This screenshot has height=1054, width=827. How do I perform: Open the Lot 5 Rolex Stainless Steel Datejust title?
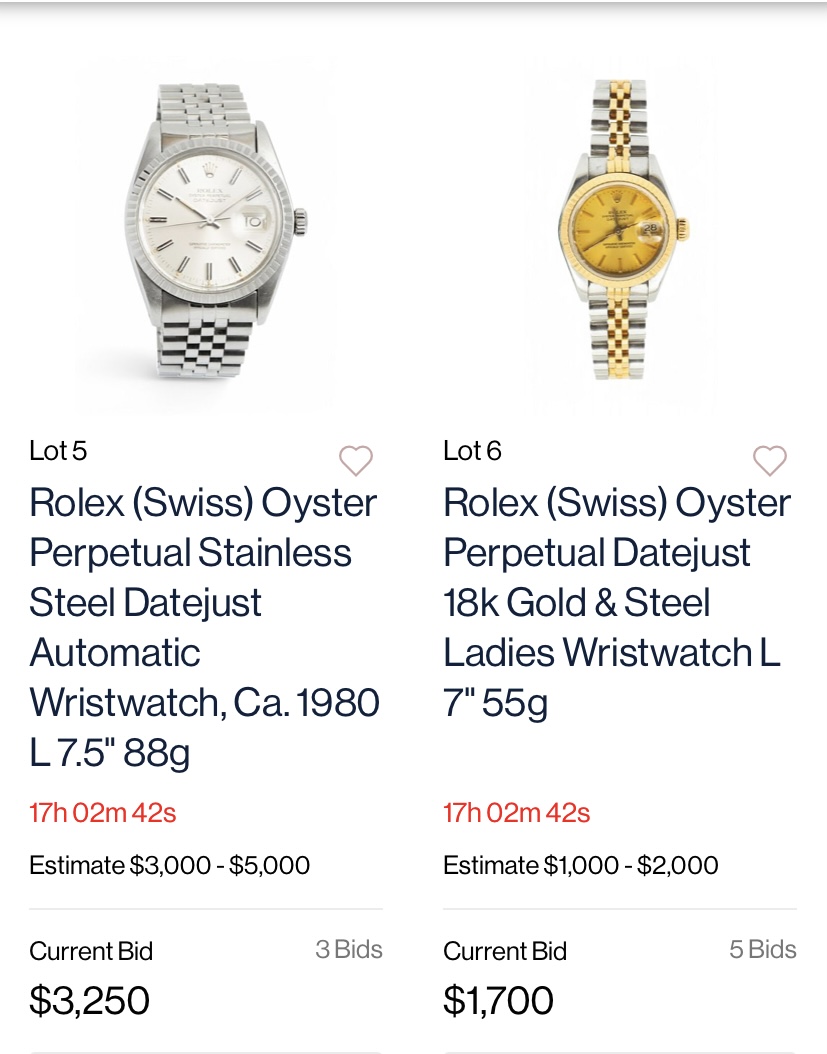pyautogui.click(x=204, y=627)
